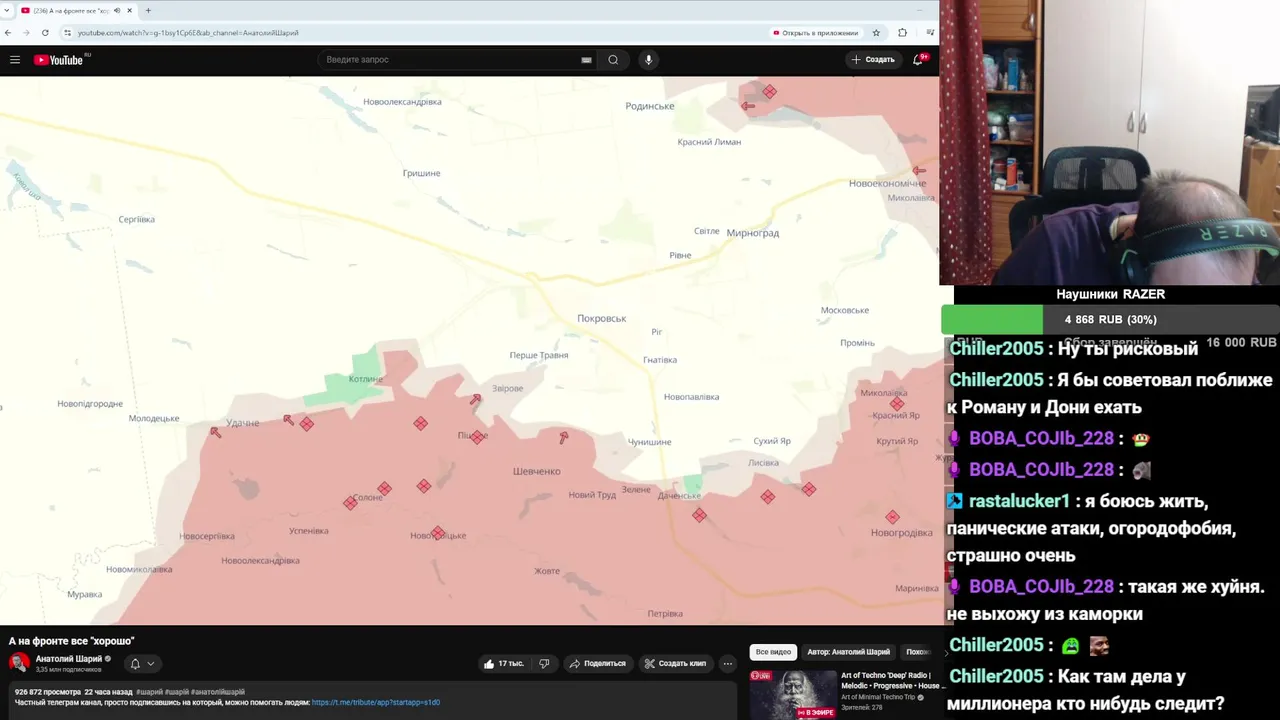The image size is (1280, 720).
Task: Like the video with thumbs-up
Action: tap(504, 663)
